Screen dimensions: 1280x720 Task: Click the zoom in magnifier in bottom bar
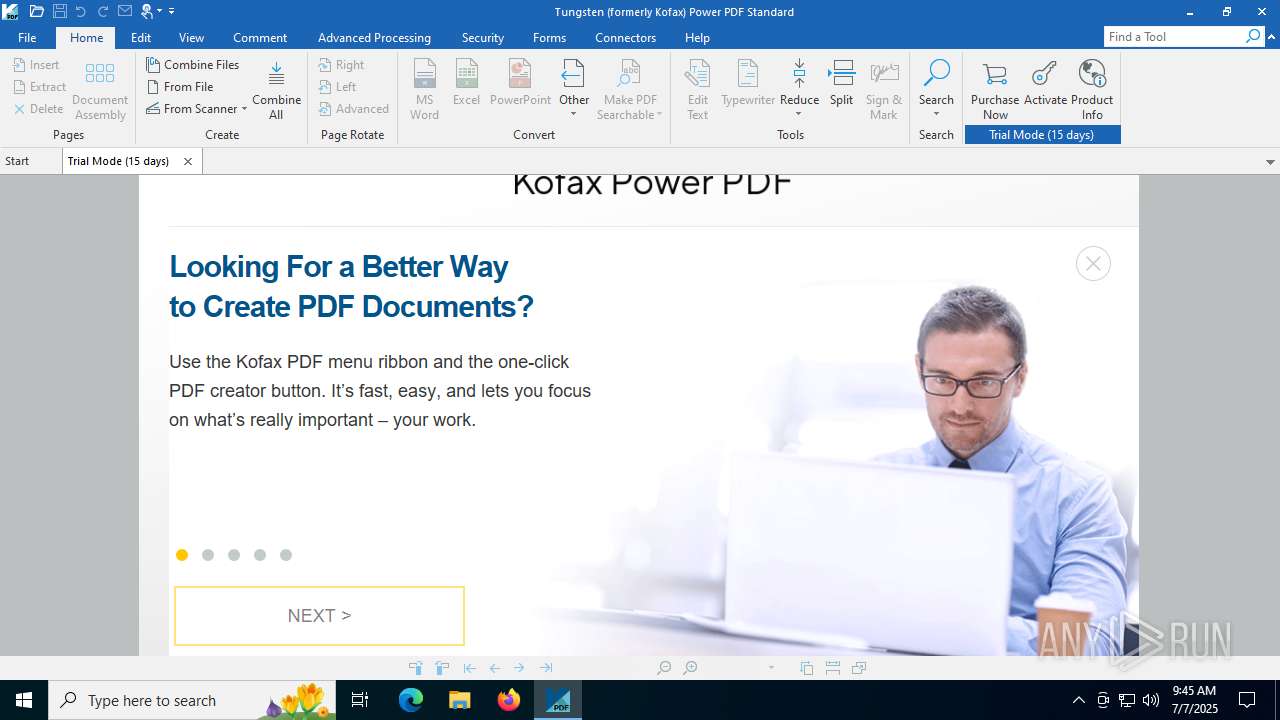click(x=690, y=668)
